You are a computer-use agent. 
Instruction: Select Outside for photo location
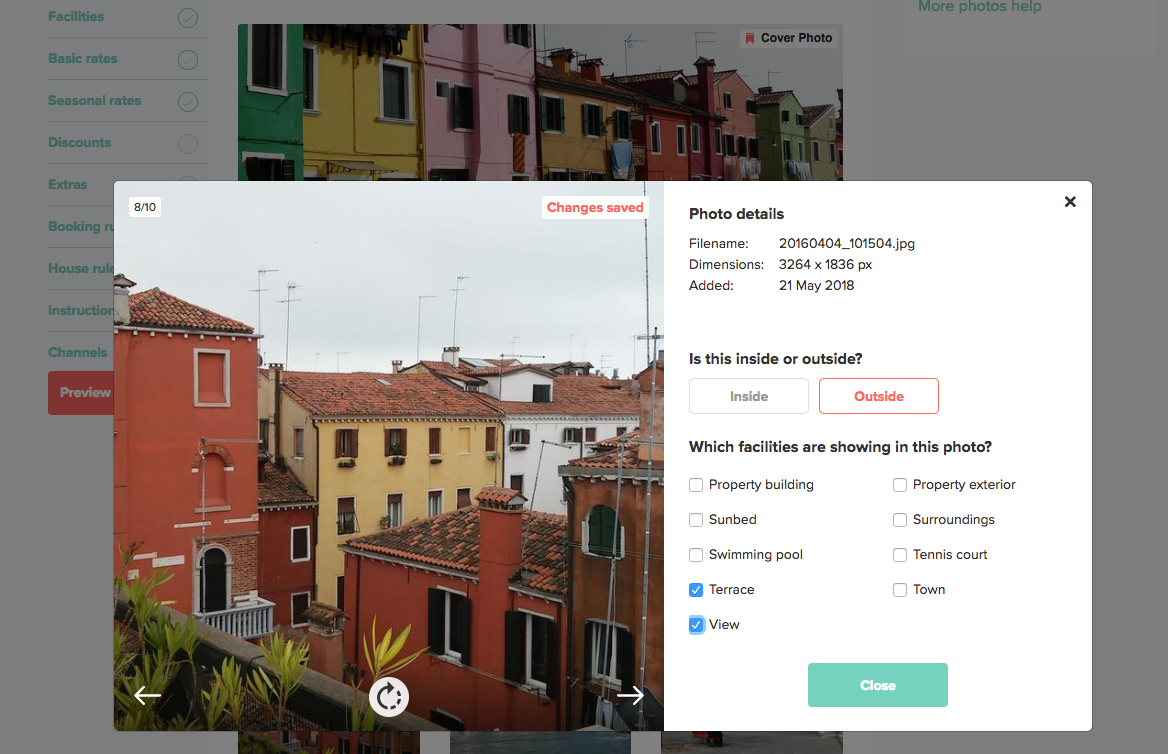pyautogui.click(x=879, y=396)
